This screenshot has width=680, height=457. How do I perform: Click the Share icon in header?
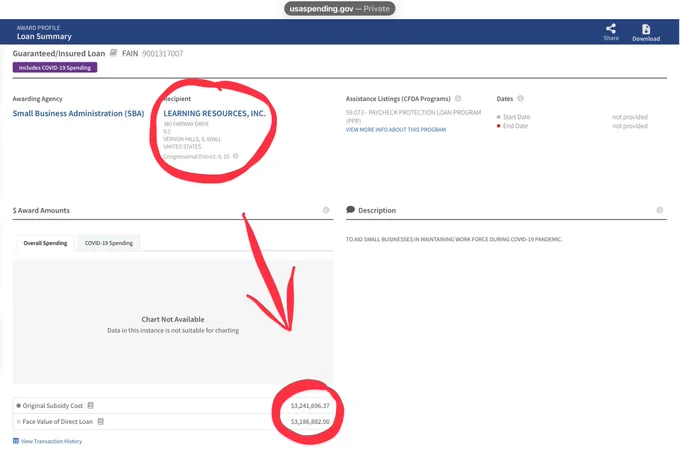611,29
